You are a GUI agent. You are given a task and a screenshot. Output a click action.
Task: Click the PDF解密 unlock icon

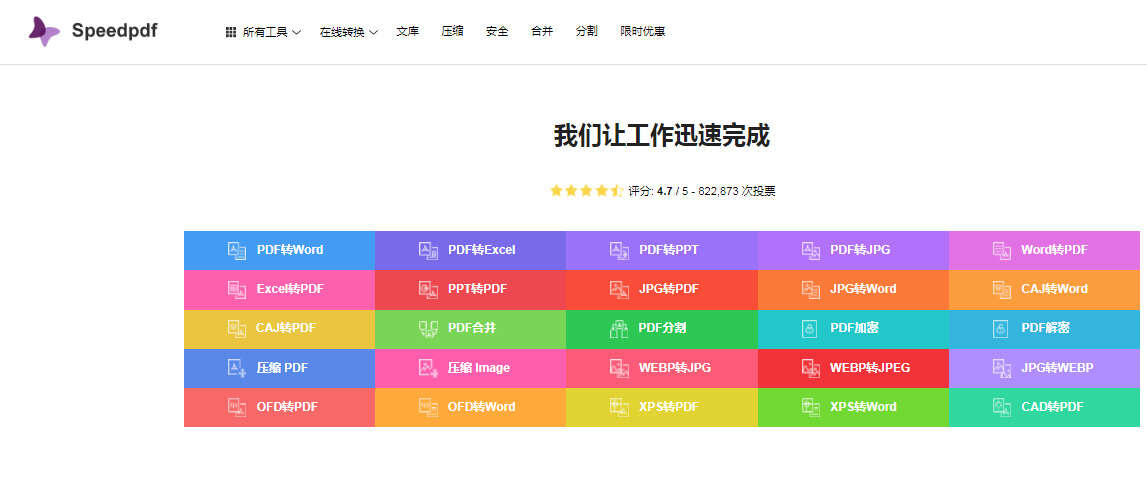coord(1000,329)
